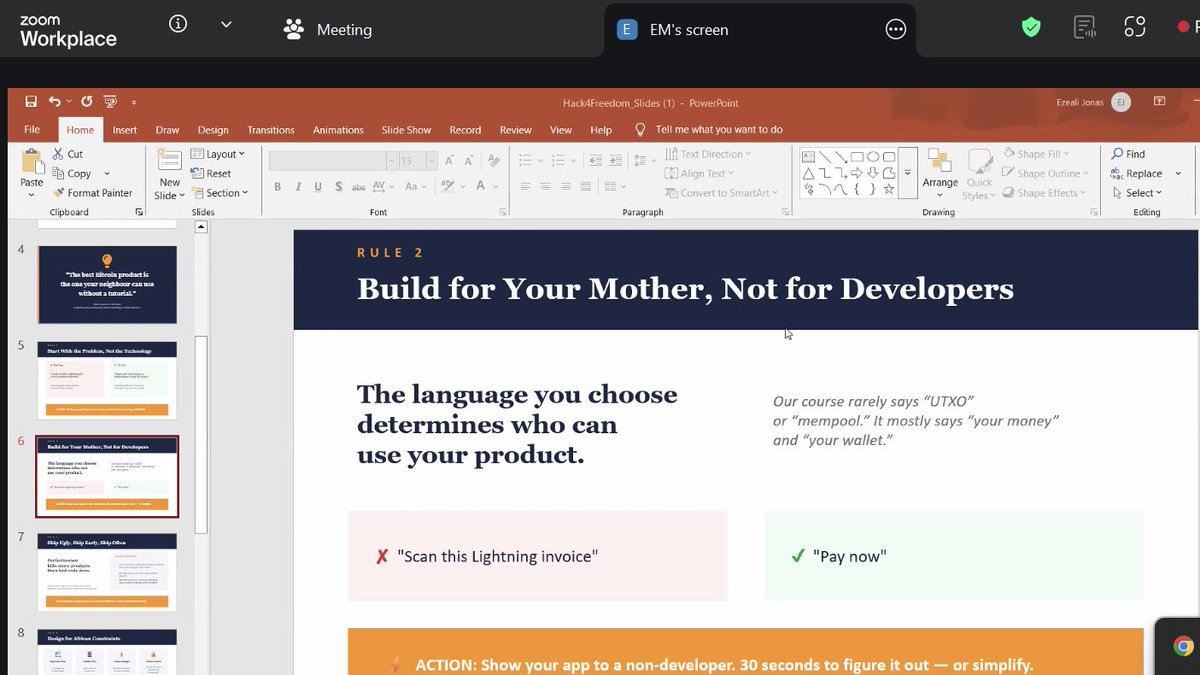
Task: Open the Text Direction dropdown
Action: [709, 154]
